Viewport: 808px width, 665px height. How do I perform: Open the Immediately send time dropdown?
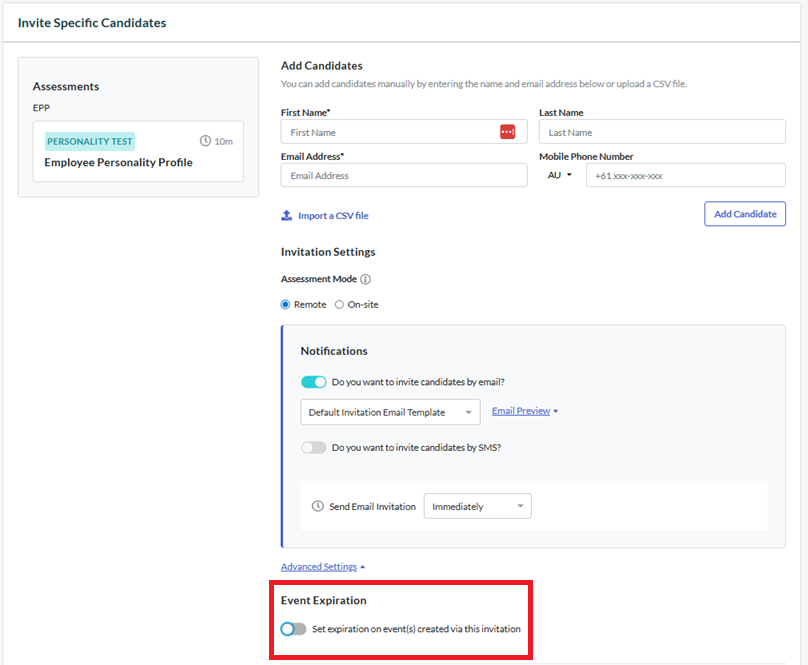pos(477,506)
